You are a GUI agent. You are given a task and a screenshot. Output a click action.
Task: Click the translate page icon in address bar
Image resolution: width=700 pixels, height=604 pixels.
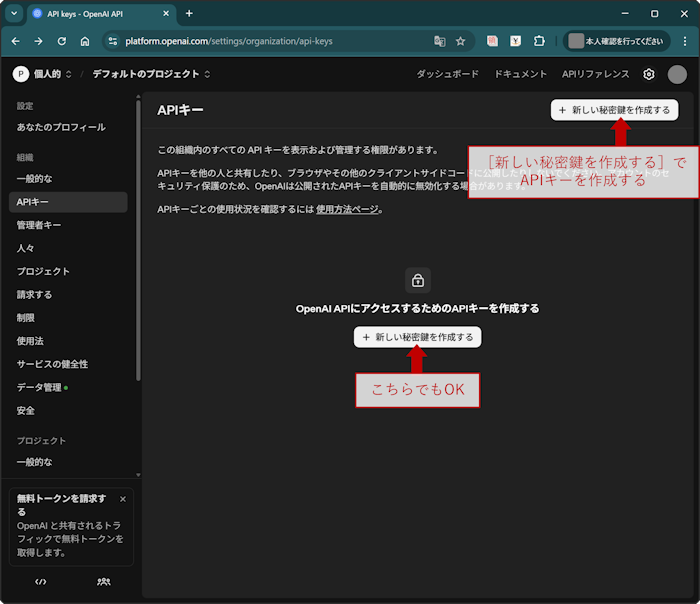[439, 41]
